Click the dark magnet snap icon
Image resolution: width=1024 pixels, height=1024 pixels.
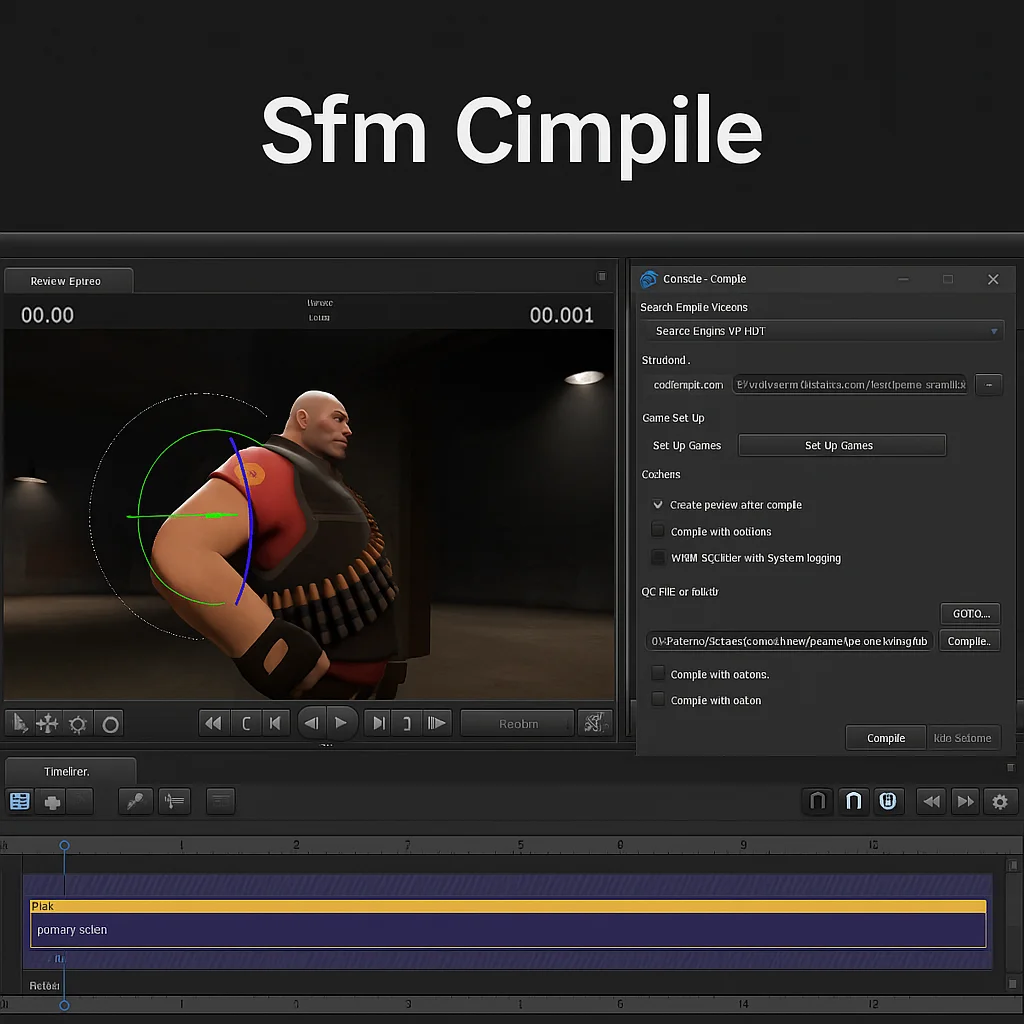click(x=818, y=801)
